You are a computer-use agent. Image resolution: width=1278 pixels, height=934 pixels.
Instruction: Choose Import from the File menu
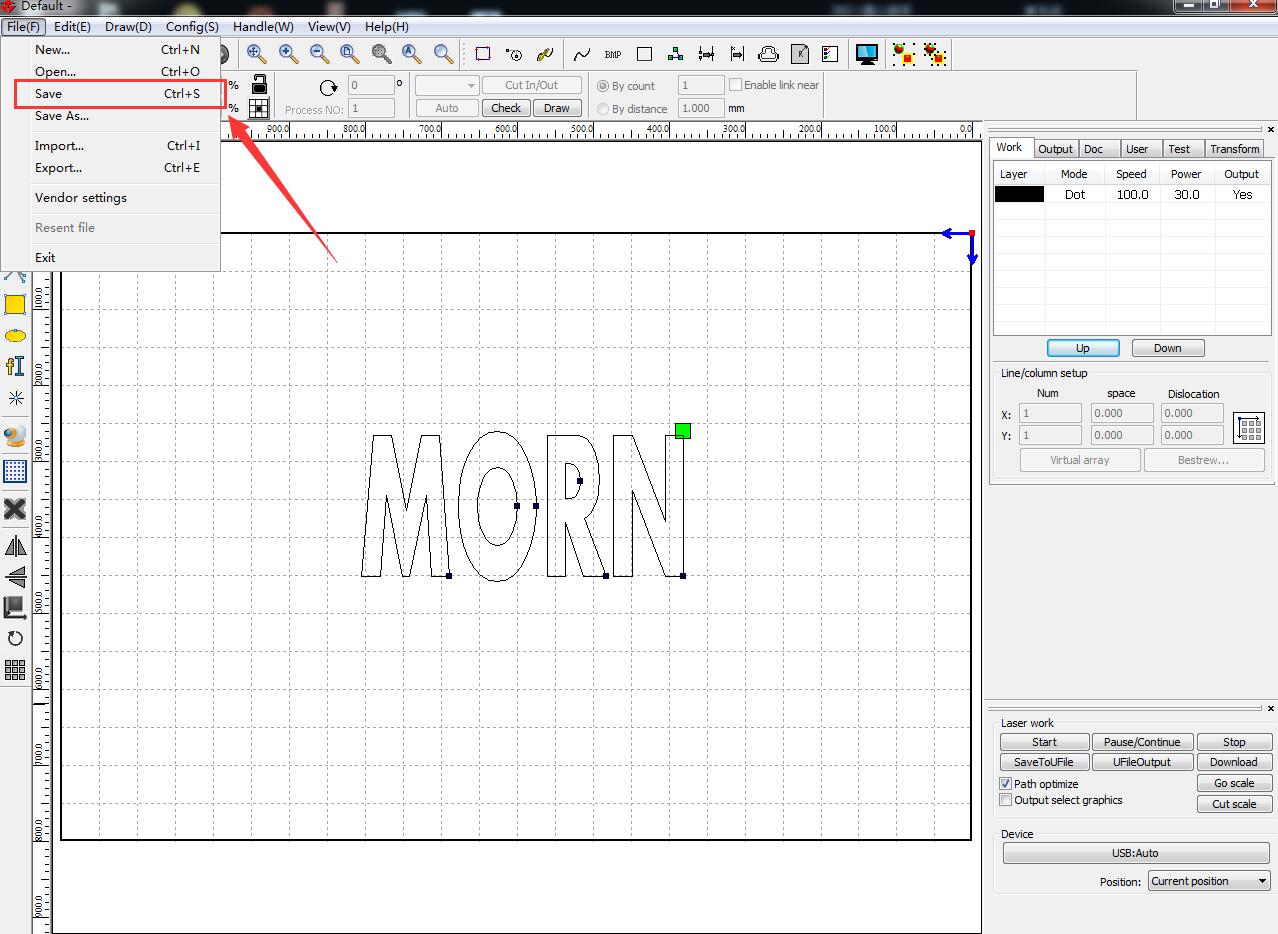[110, 146]
